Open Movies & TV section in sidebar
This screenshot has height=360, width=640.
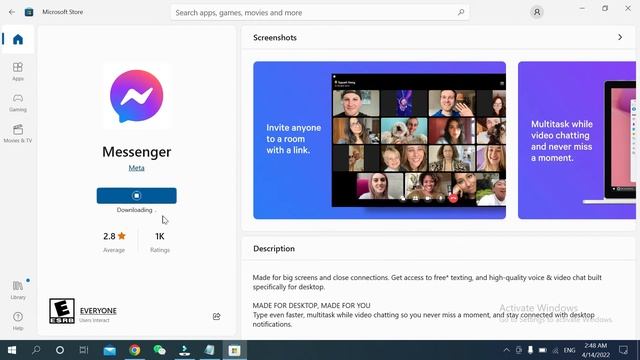[18, 133]
